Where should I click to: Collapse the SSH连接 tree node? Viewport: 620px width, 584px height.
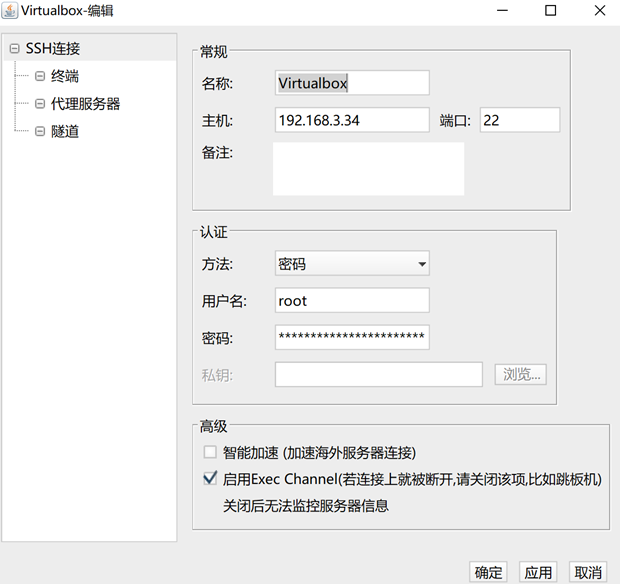tap(13, 48)
